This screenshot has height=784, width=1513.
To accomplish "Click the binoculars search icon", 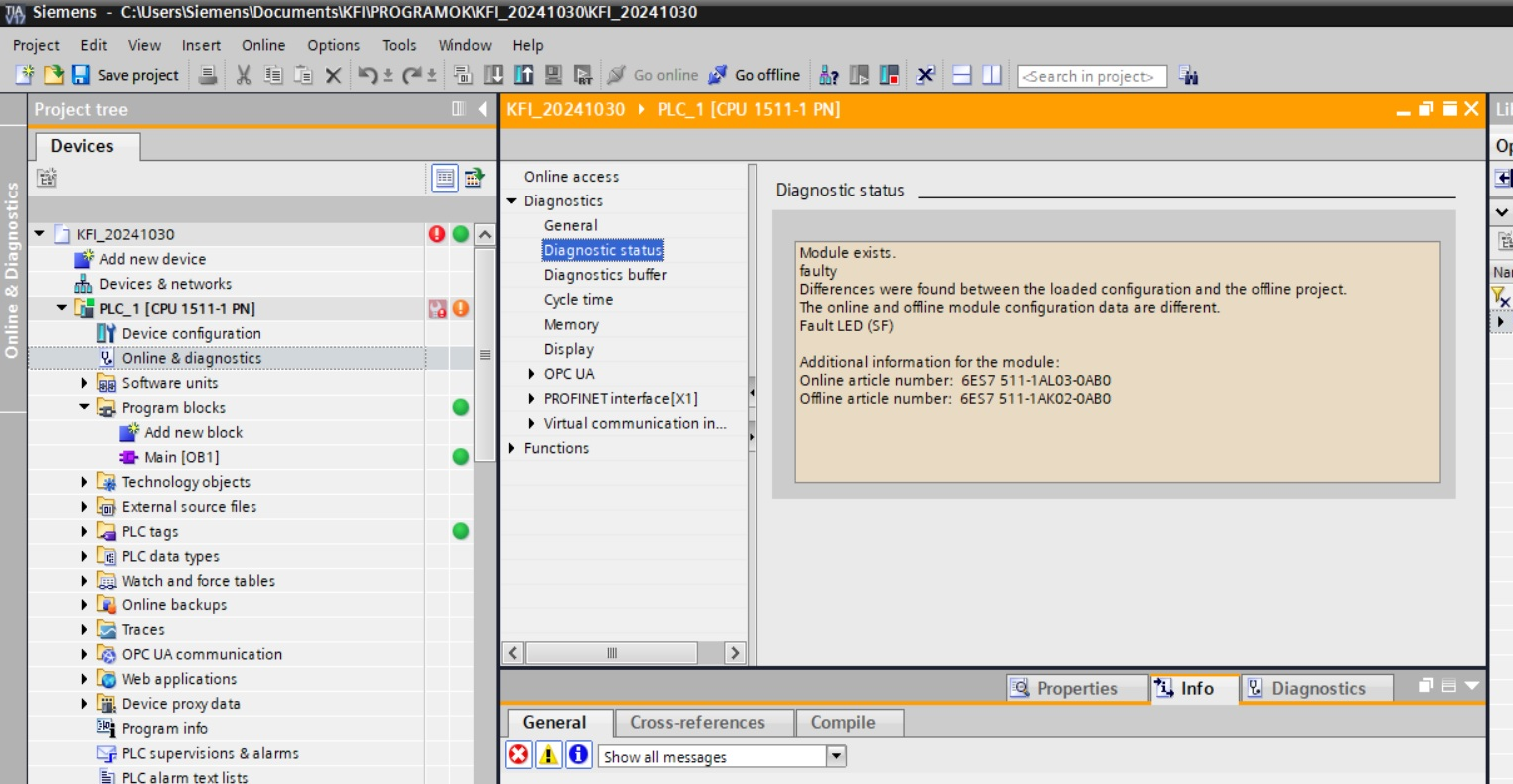I will coord(1188,75).
